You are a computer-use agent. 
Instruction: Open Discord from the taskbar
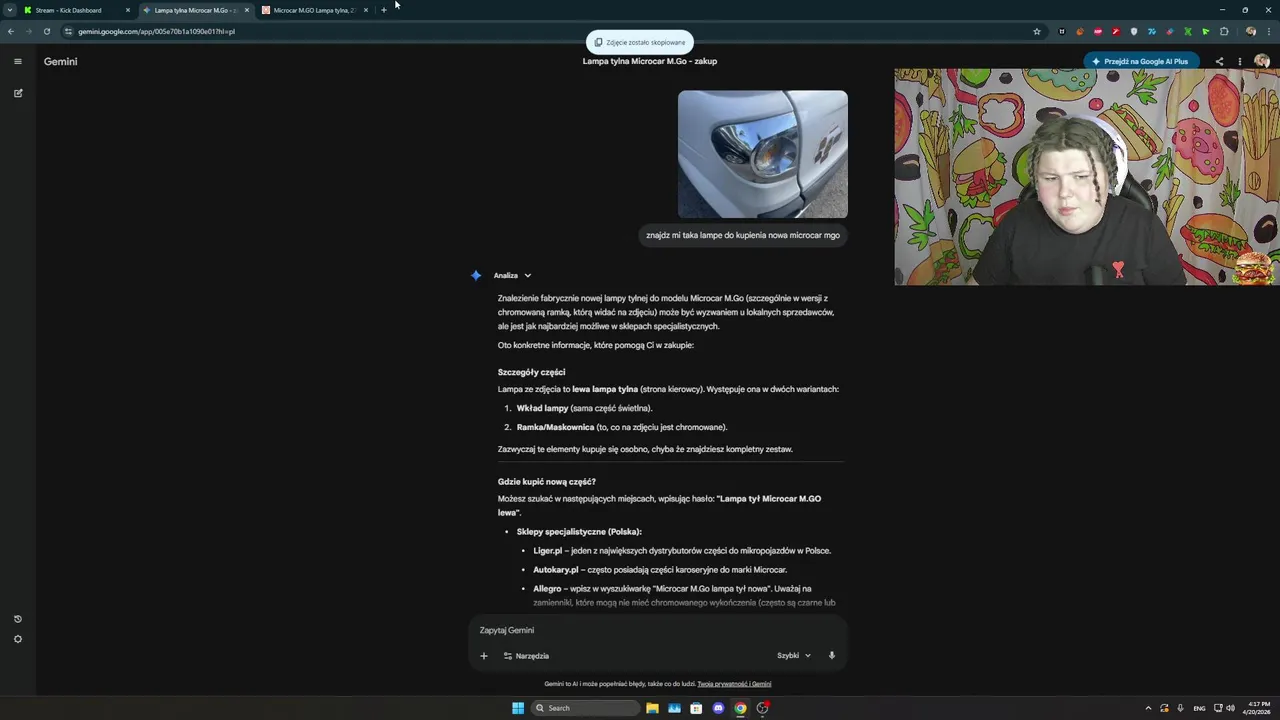coord(718,708)
